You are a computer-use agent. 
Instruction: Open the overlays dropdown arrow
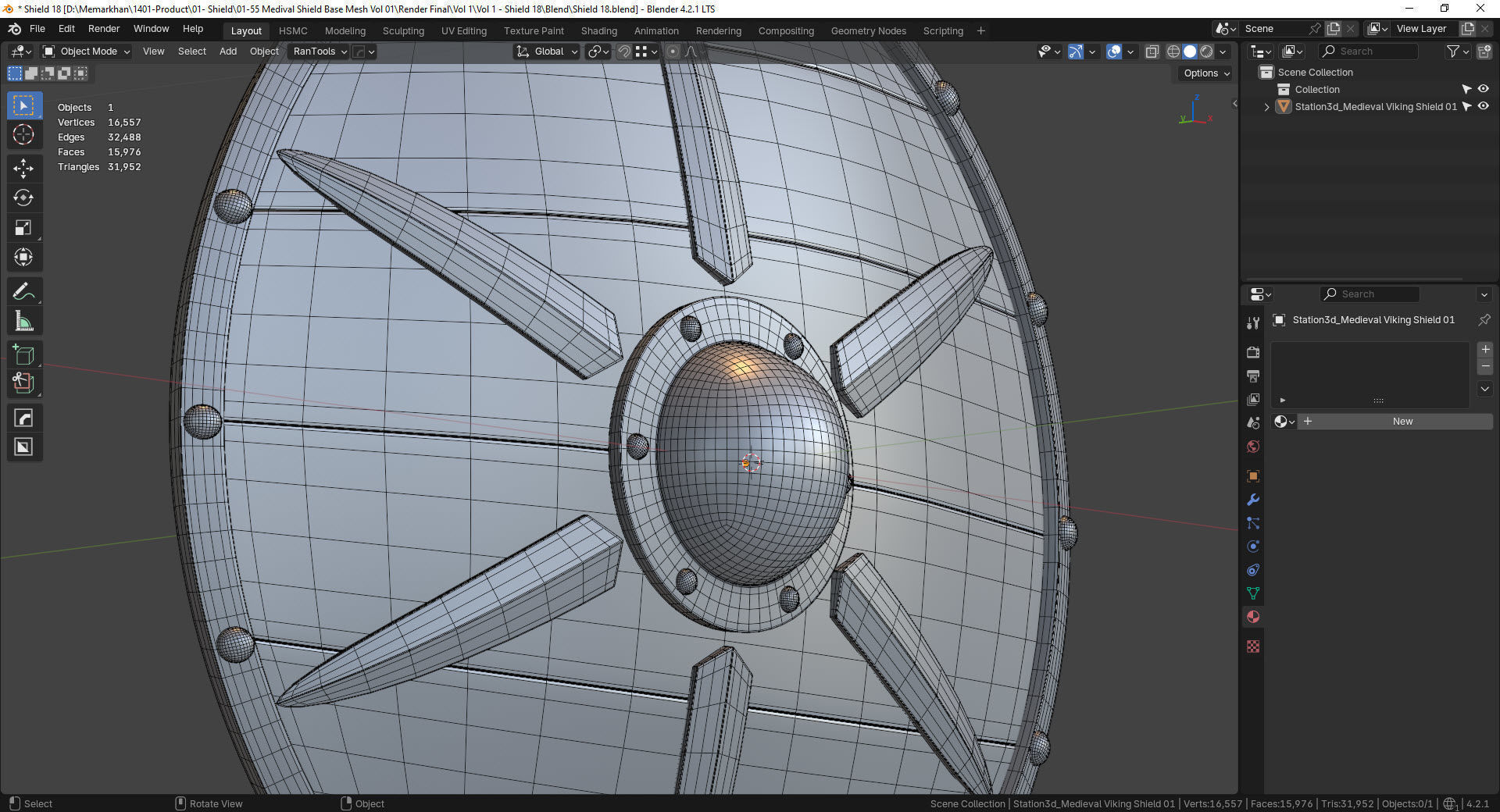[1130, 52]
